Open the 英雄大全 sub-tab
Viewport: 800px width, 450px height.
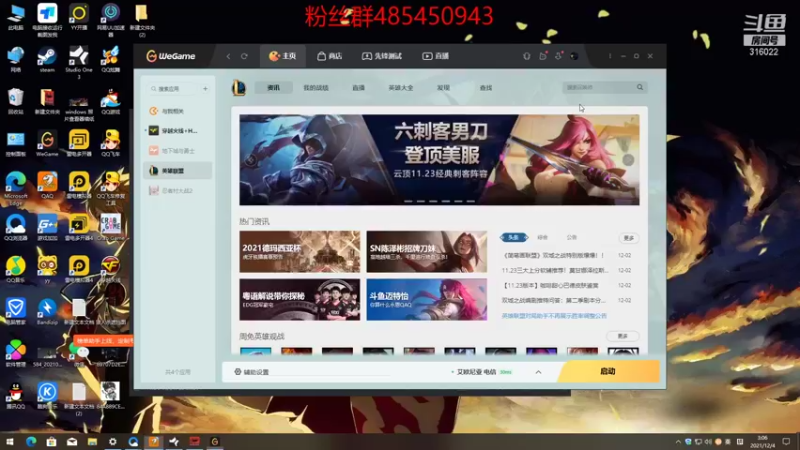tap(401, 88)
